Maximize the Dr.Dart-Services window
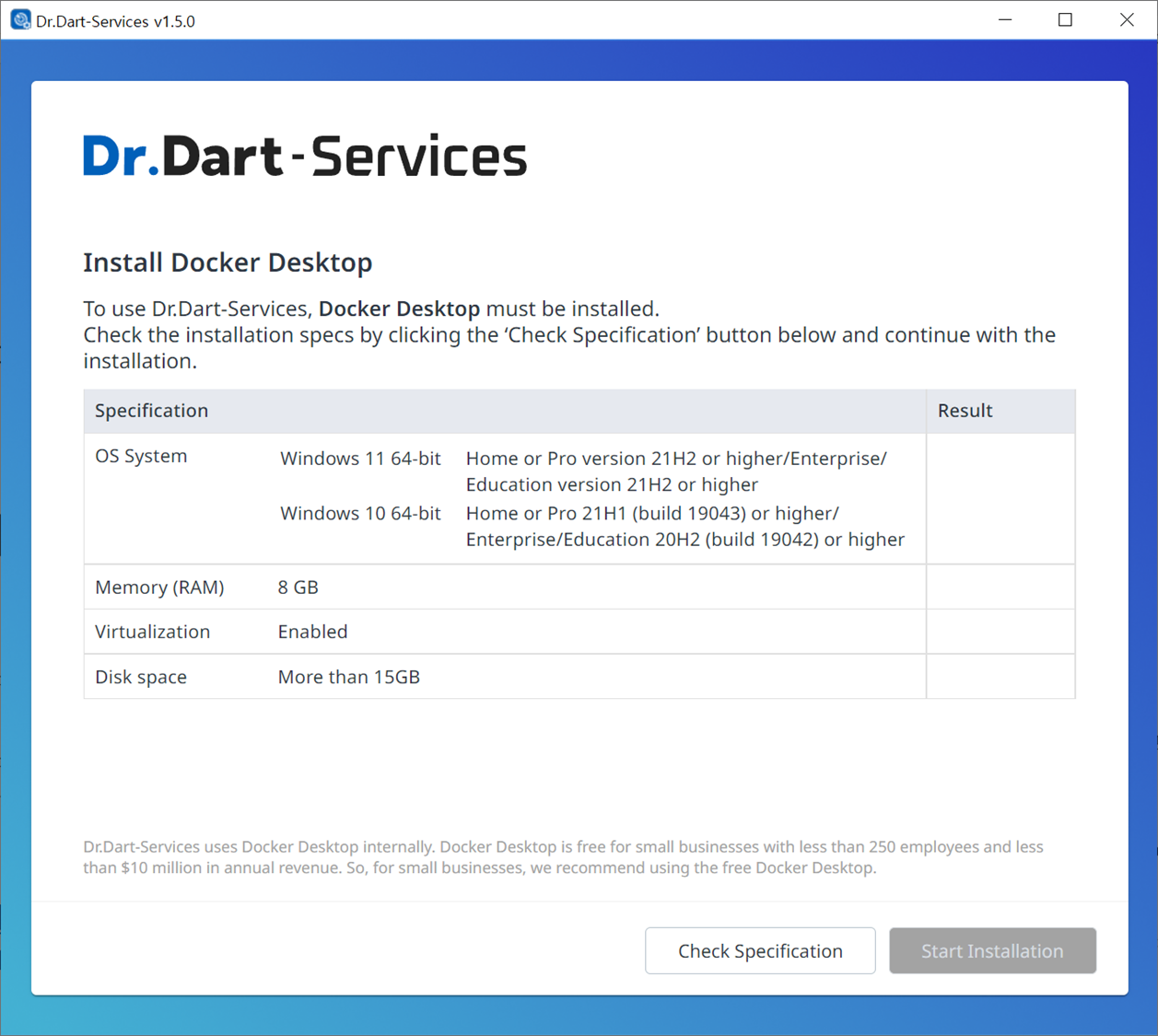The image size is (1158, 1036). click(1065, 20)
